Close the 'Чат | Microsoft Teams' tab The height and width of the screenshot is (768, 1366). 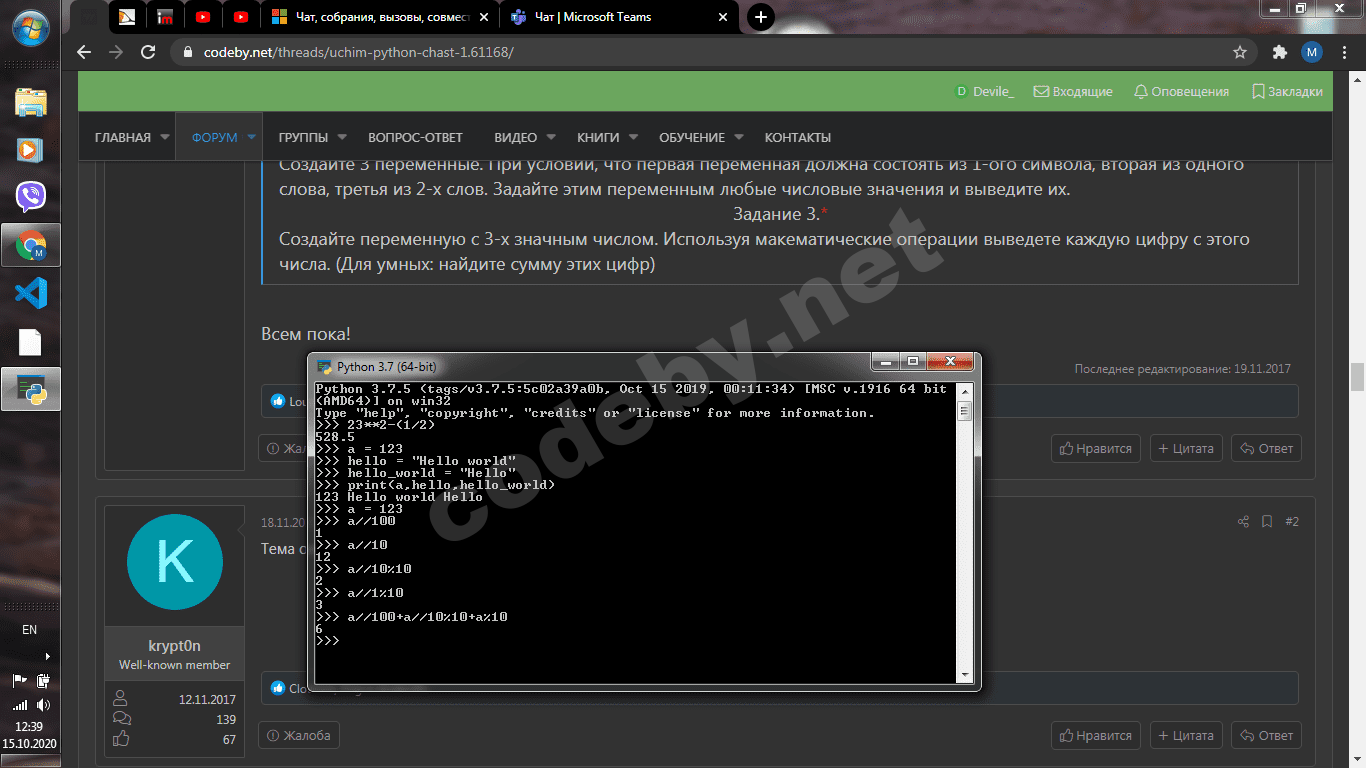click(x=723, y=17)
